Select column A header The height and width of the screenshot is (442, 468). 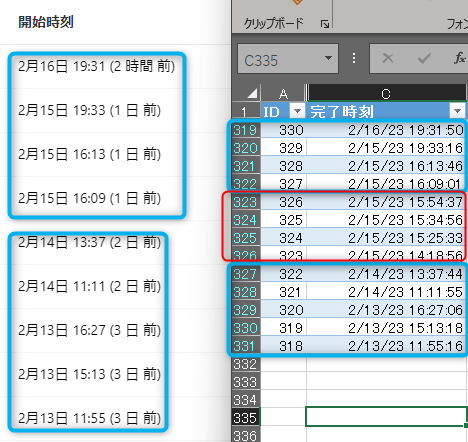pos(283,93)
